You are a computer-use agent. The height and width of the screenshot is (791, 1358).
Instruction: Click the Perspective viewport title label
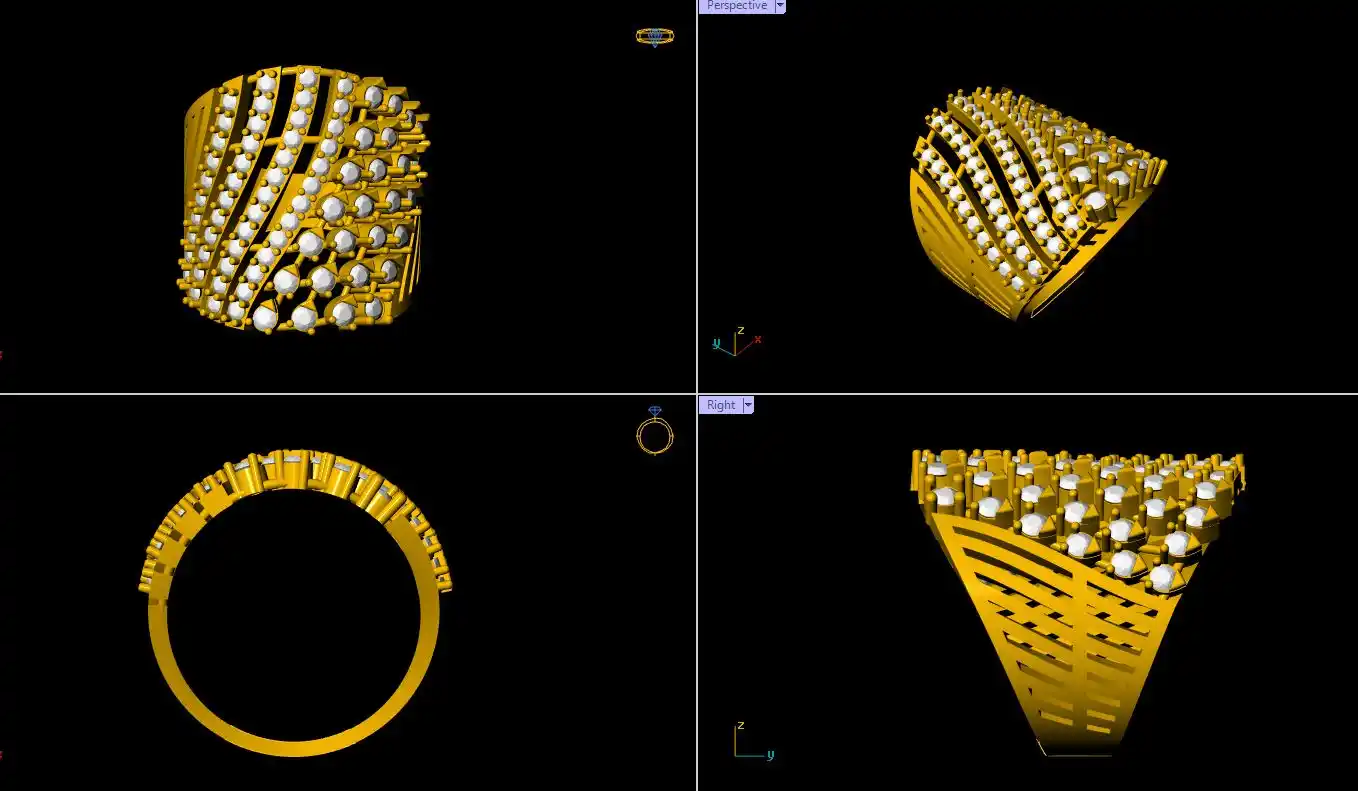click(x=736, y=6)
